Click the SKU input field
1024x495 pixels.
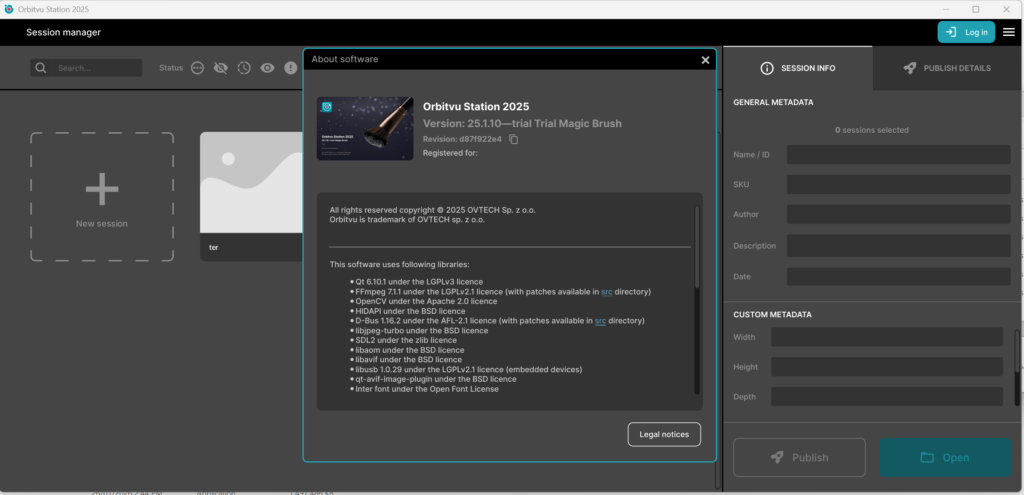(x=898, y=185)
